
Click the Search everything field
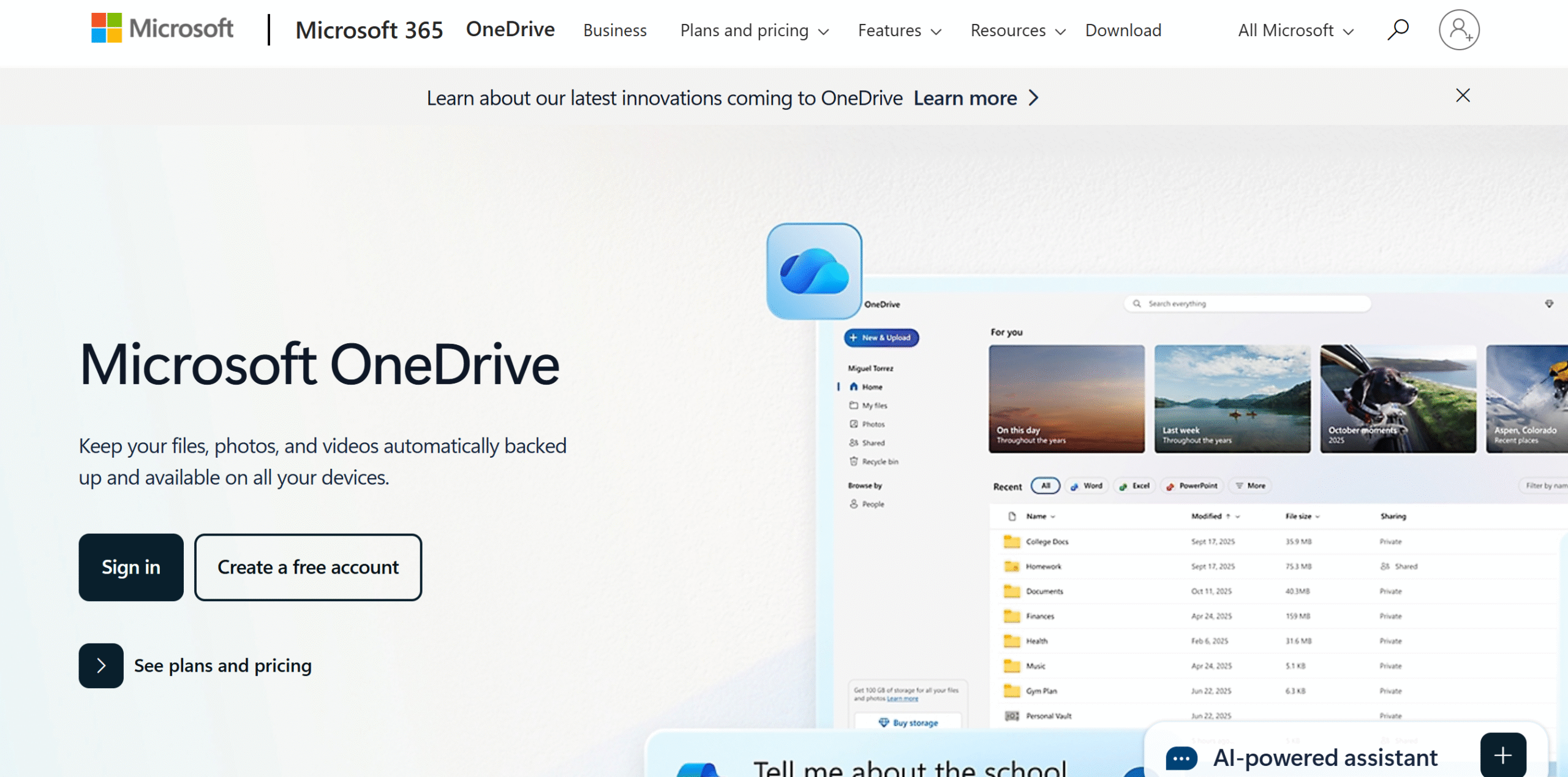tap(1247, 303)
